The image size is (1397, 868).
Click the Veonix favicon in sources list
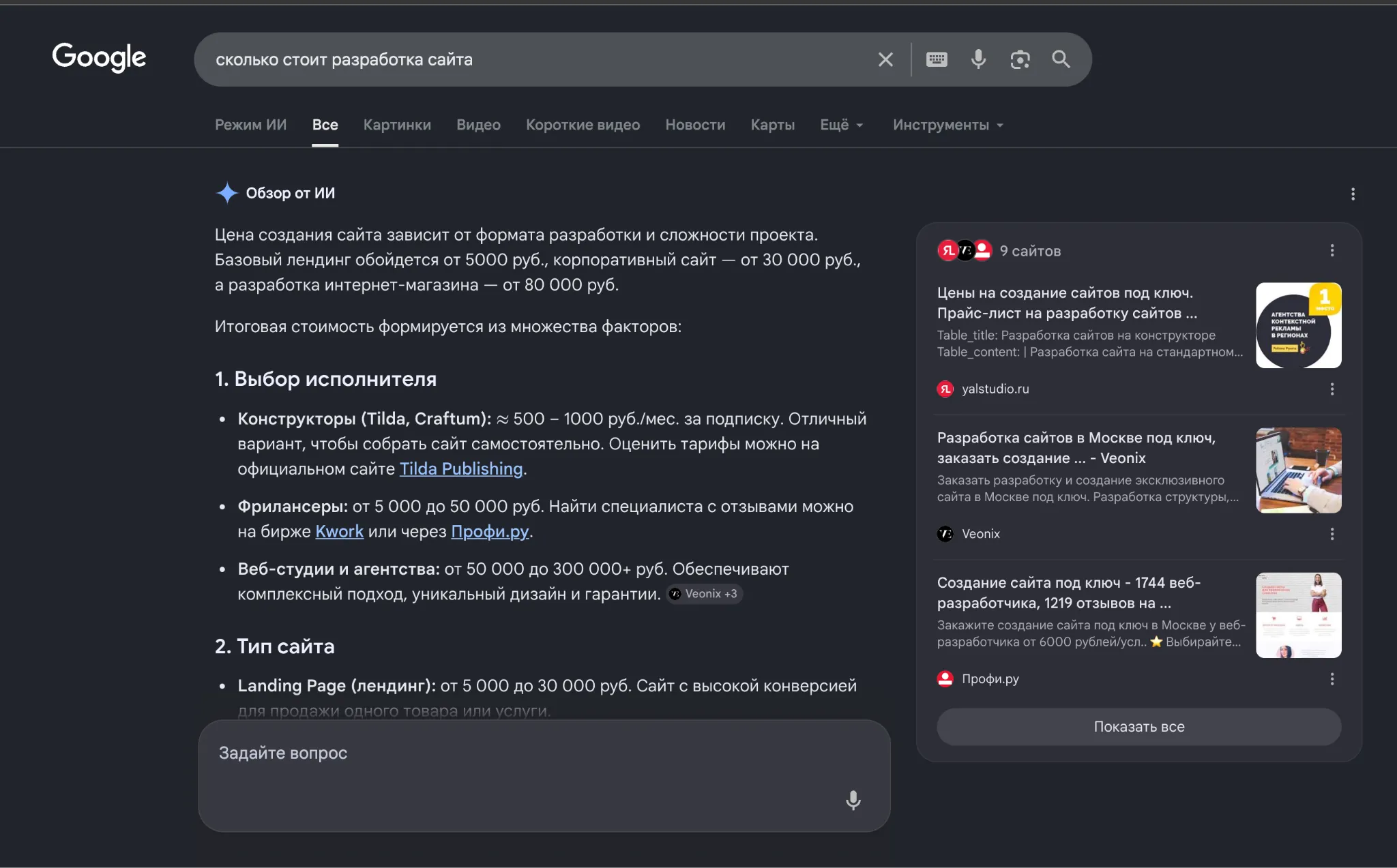[x=945, y=534]
